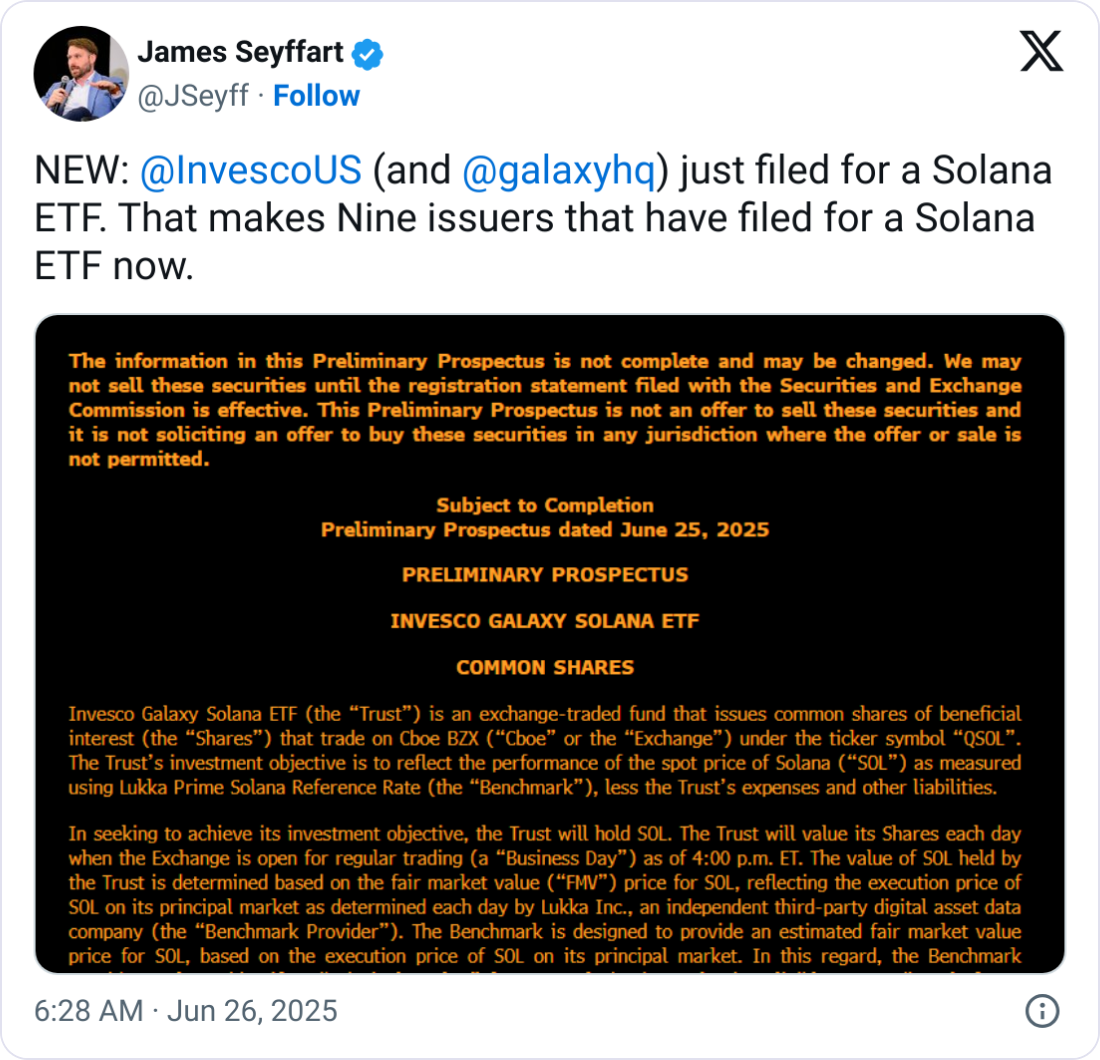Open the @JSeyff handle link
Screen dimensions: 1100x1060
coord(191,96)
